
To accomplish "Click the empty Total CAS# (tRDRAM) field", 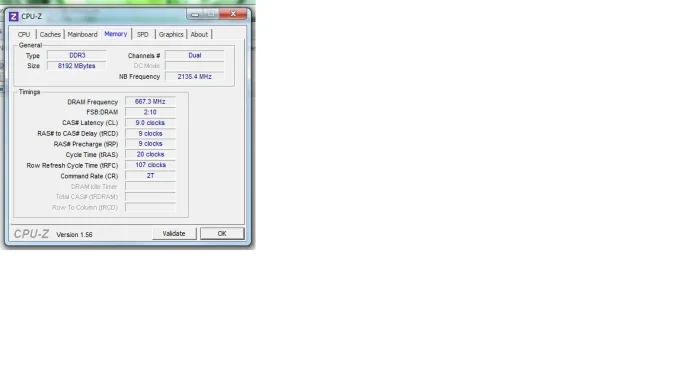I will coord(150,197).
